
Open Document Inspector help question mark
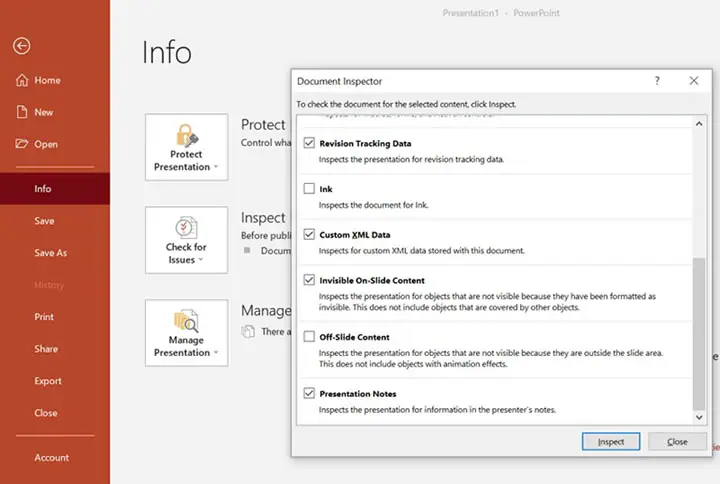[657, 81]
